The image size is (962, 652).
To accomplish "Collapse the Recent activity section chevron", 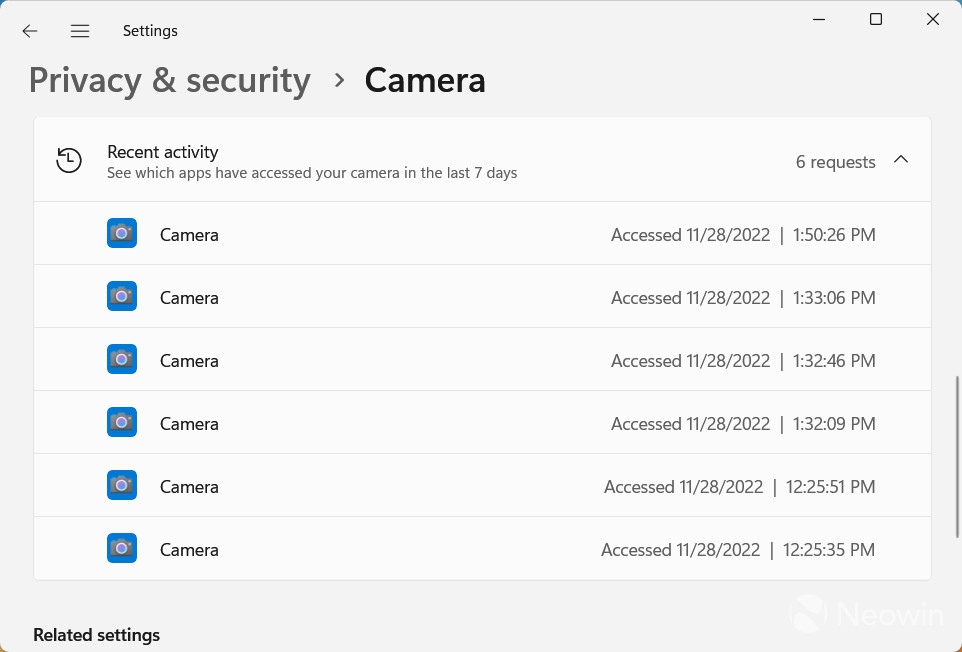I will 901,159.
